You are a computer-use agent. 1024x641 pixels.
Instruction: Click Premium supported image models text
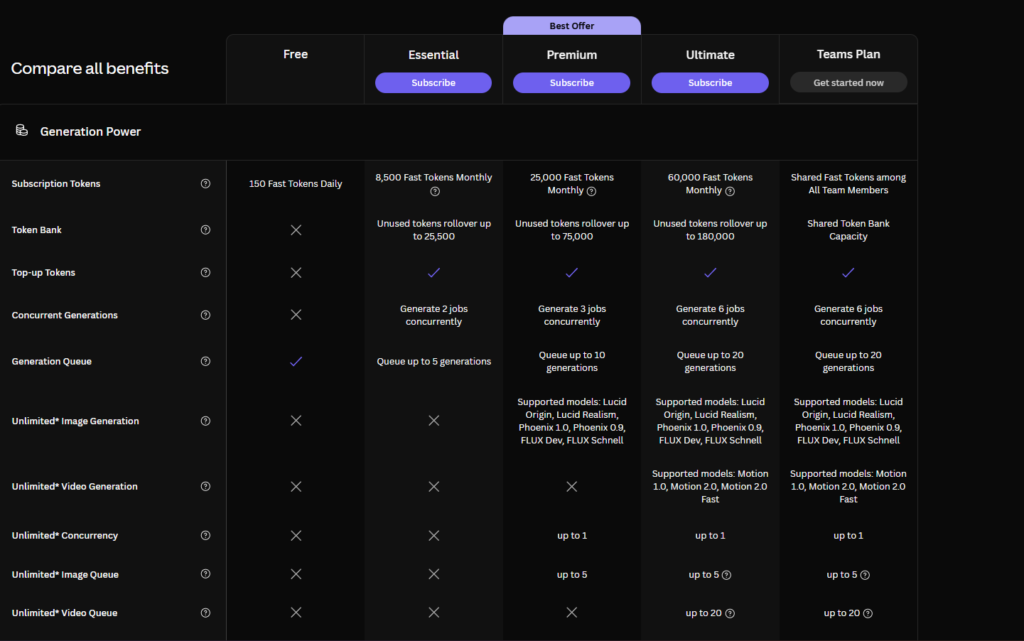coord(571,421)
